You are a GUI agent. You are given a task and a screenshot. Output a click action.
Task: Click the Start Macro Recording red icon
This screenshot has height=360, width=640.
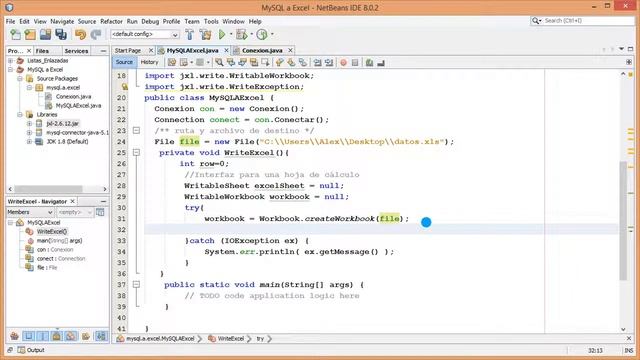tap(343, 62)
